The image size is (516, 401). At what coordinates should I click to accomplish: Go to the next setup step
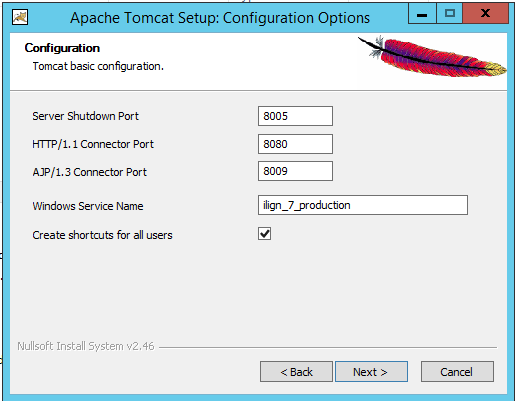point(371,371)
